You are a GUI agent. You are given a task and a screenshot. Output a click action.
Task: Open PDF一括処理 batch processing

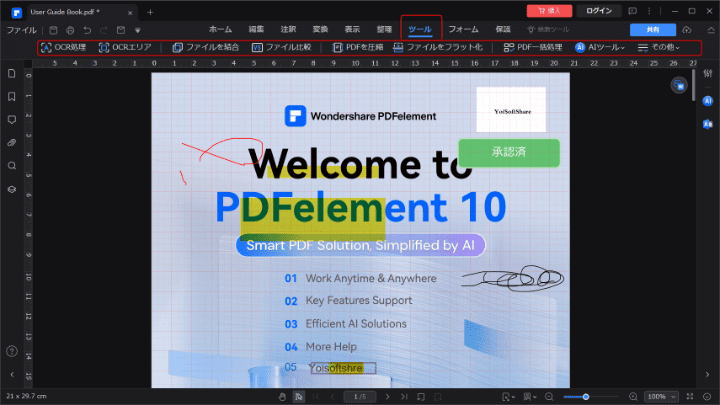tap(533, 47)
